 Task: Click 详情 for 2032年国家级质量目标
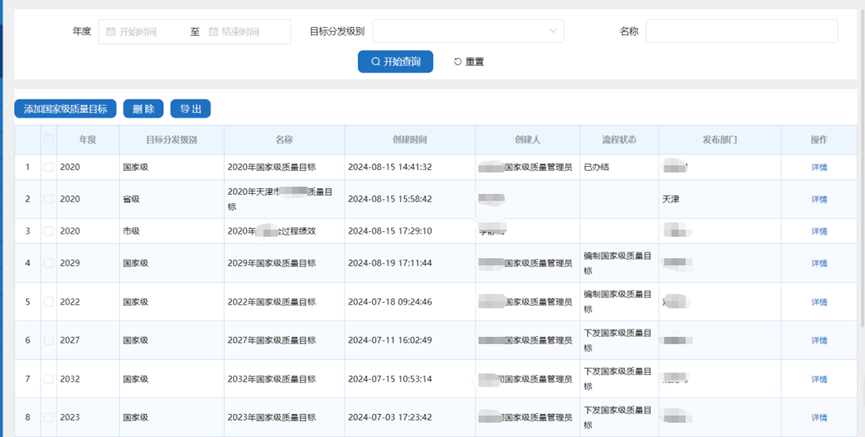pos(819,379)
